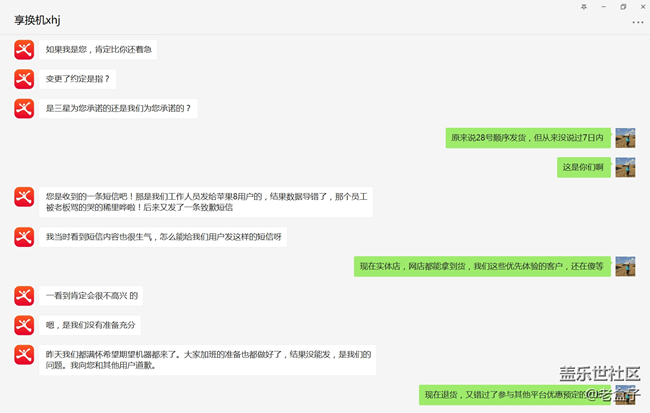Select message about 苹果8用户 短信
Screen dimensions: 650x413
point(206,202)
